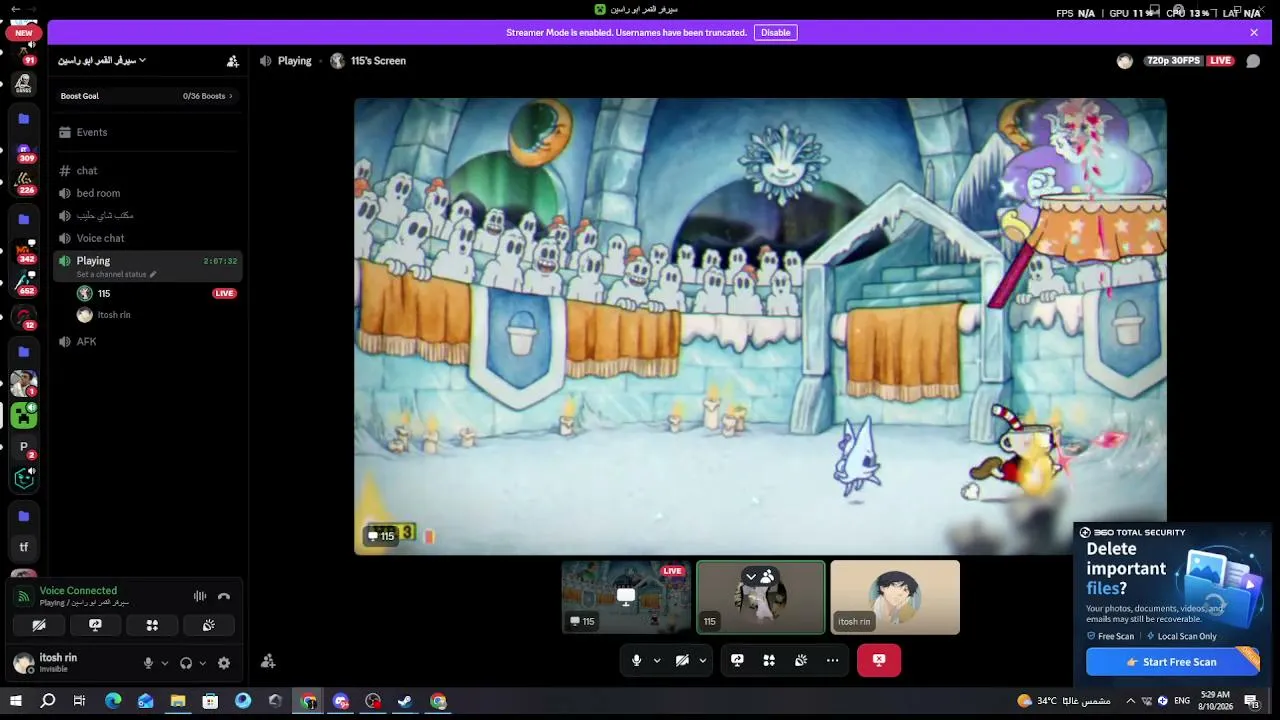The height and width of the screenshot is (720, 1280).
Task: Open output device options arrow beside headphones
Action: coord(203,663)
